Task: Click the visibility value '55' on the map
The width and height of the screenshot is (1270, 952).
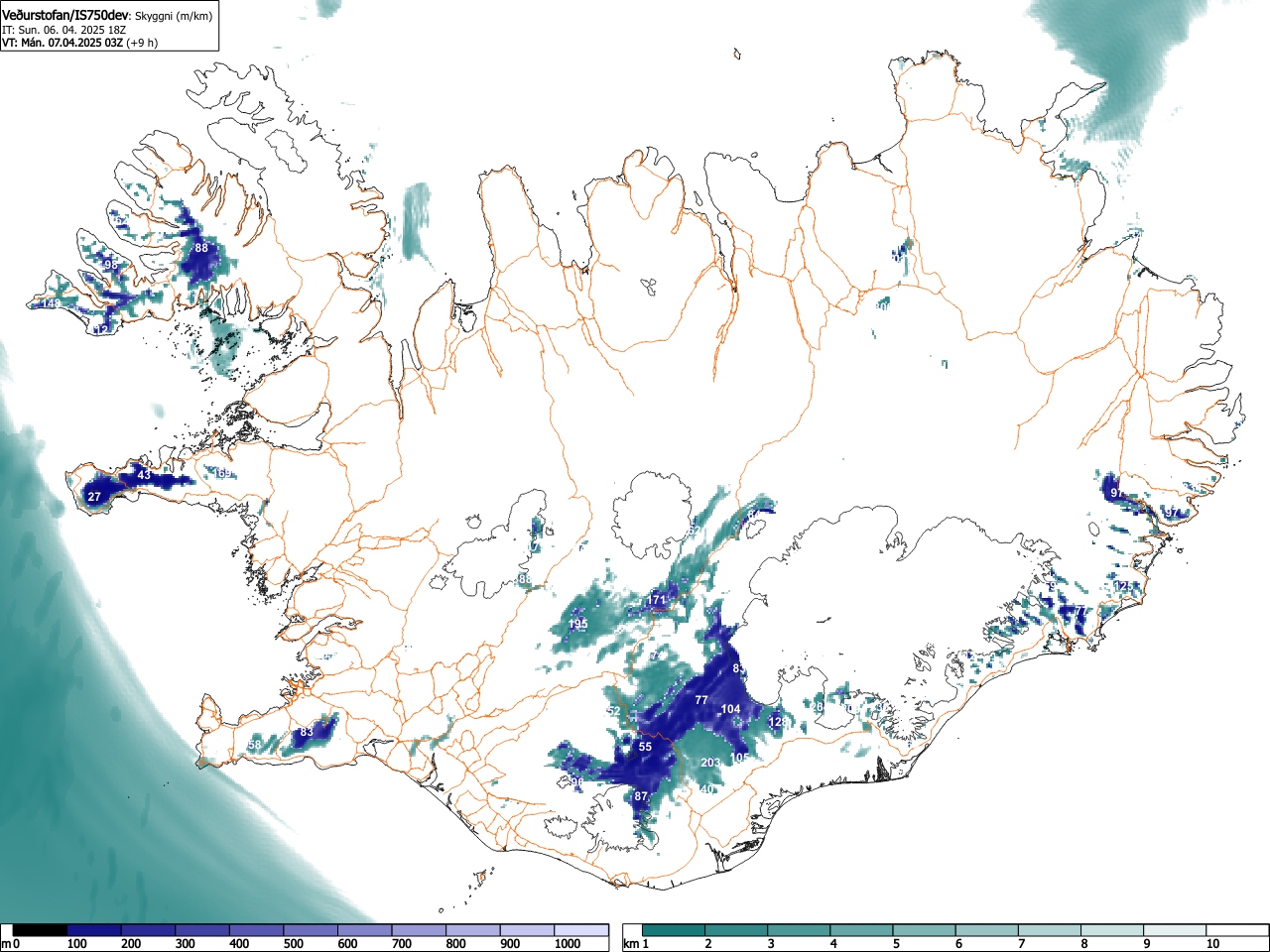Action: tap(645, 747)
